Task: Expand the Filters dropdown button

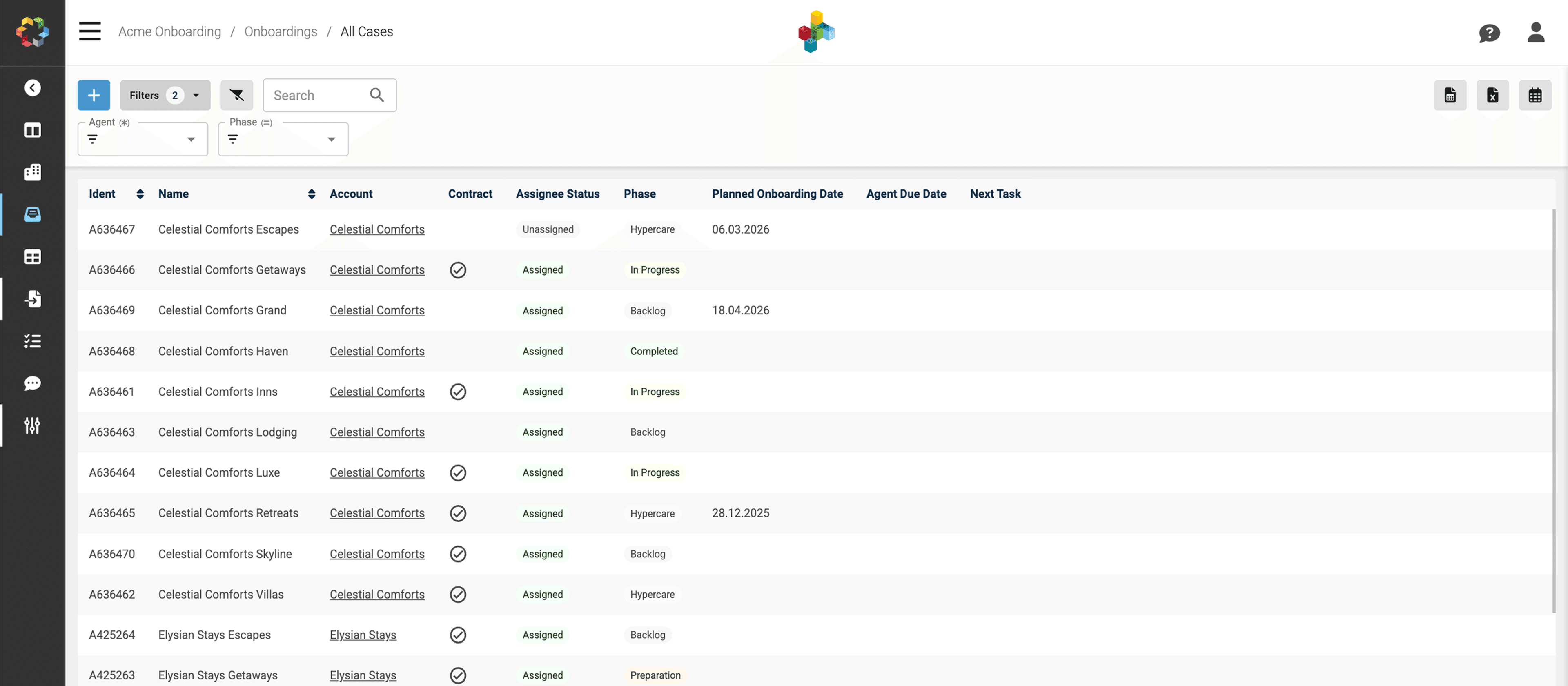Action: pos(165,95)
